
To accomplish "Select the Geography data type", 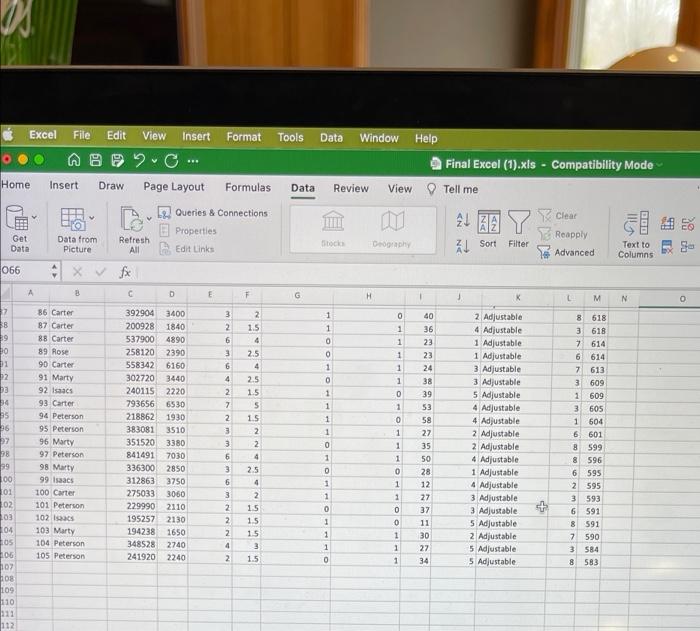I will 392,230.
